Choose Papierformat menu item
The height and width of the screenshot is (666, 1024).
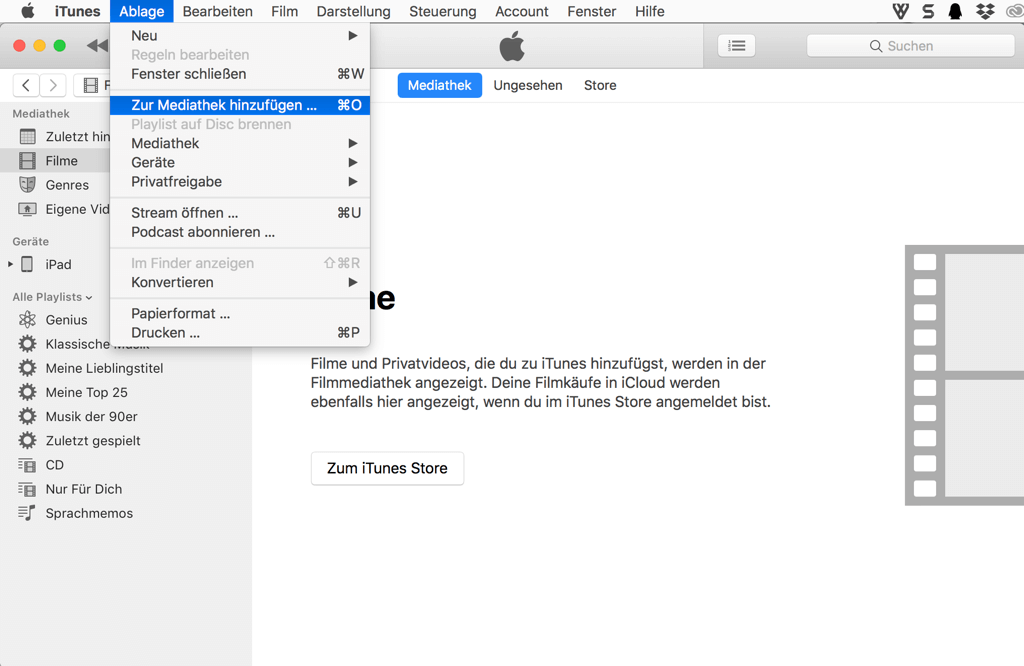[x=240, y=313]
